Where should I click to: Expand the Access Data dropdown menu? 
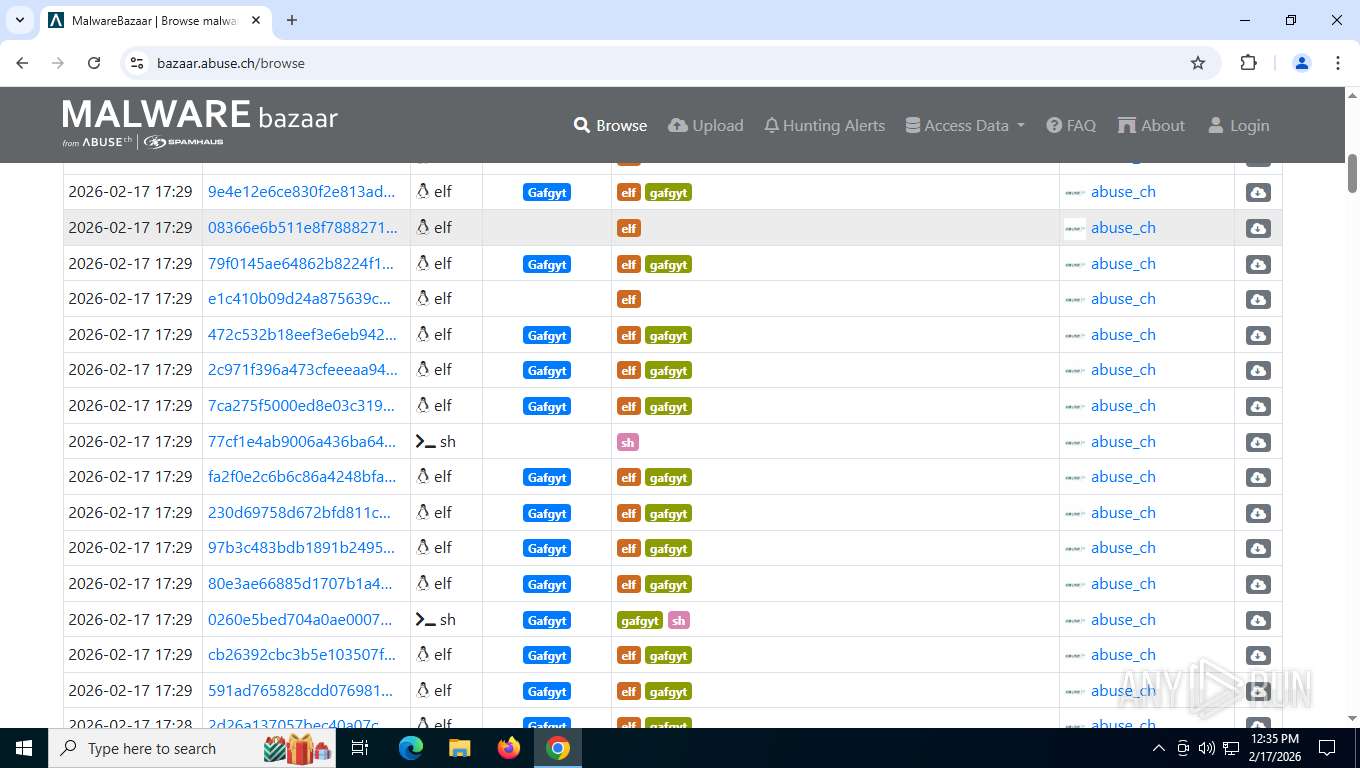click(965, 126)
